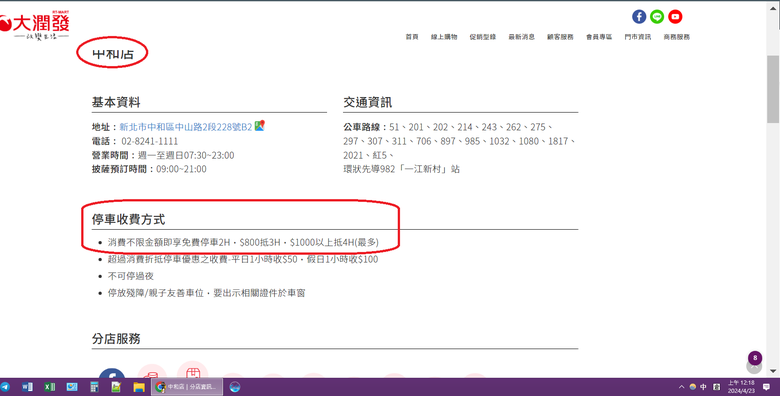The image size is (780, 396).
Task: Click the 環狀先導982「一江新村」站 line
Action: [401, 169]
